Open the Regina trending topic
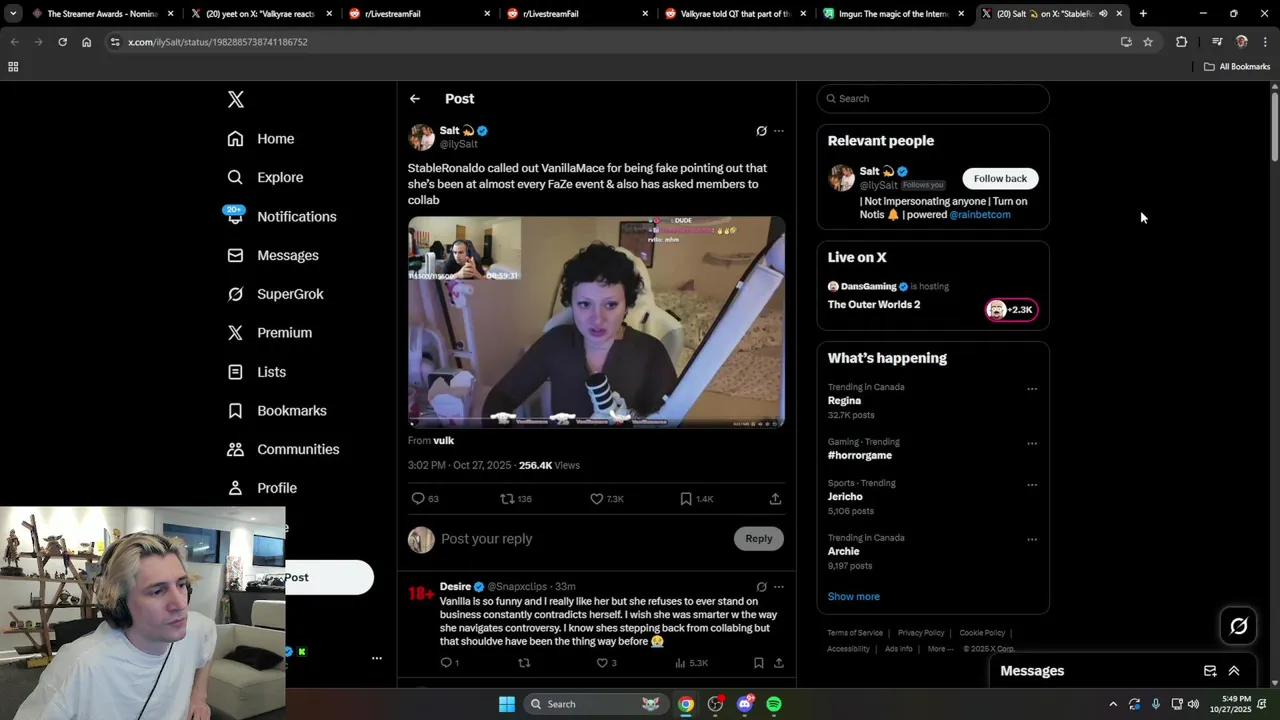The height and width of the screenshot is (720, 1280). [844, 401]
